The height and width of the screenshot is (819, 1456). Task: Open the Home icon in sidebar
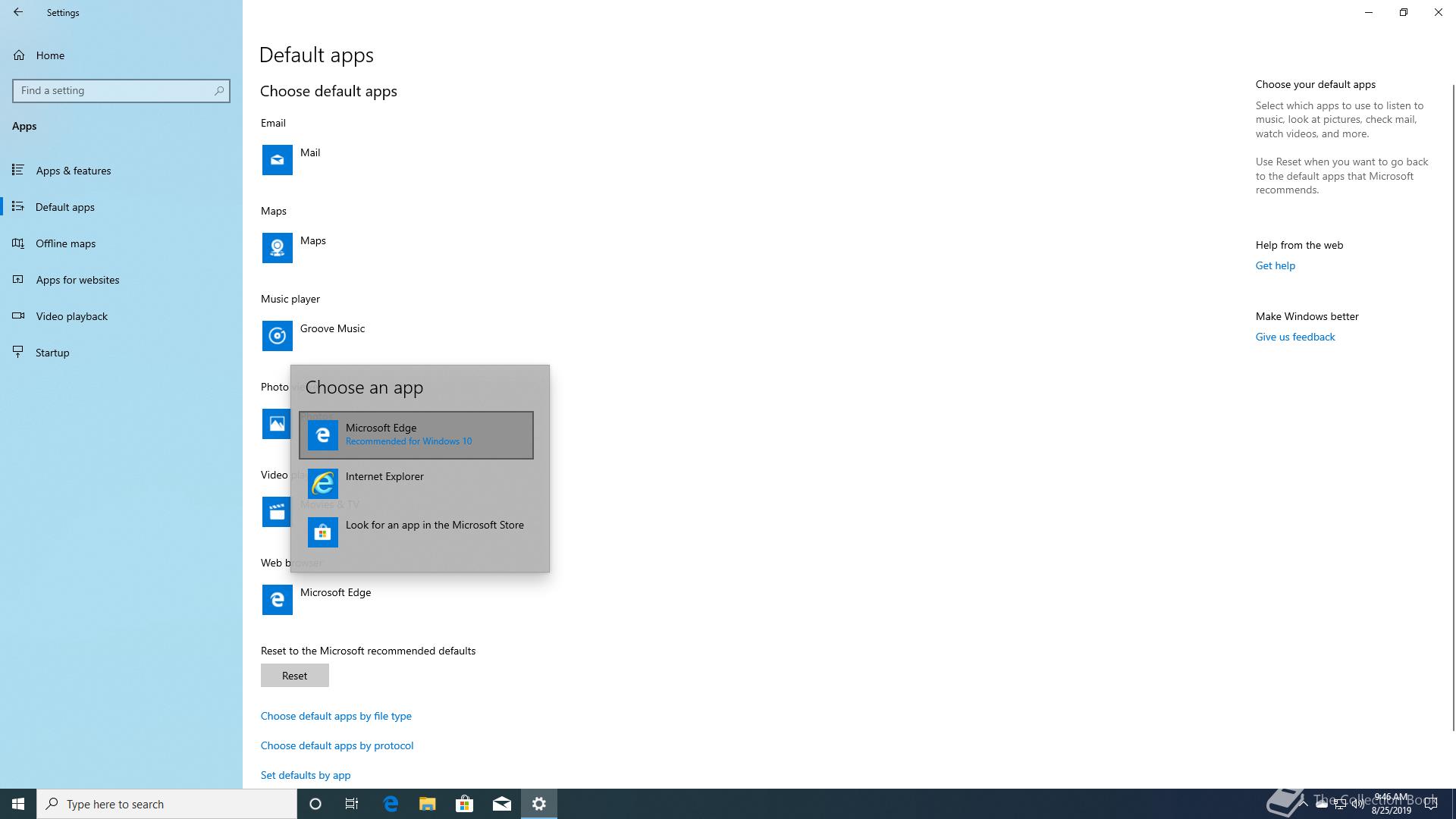19,55
